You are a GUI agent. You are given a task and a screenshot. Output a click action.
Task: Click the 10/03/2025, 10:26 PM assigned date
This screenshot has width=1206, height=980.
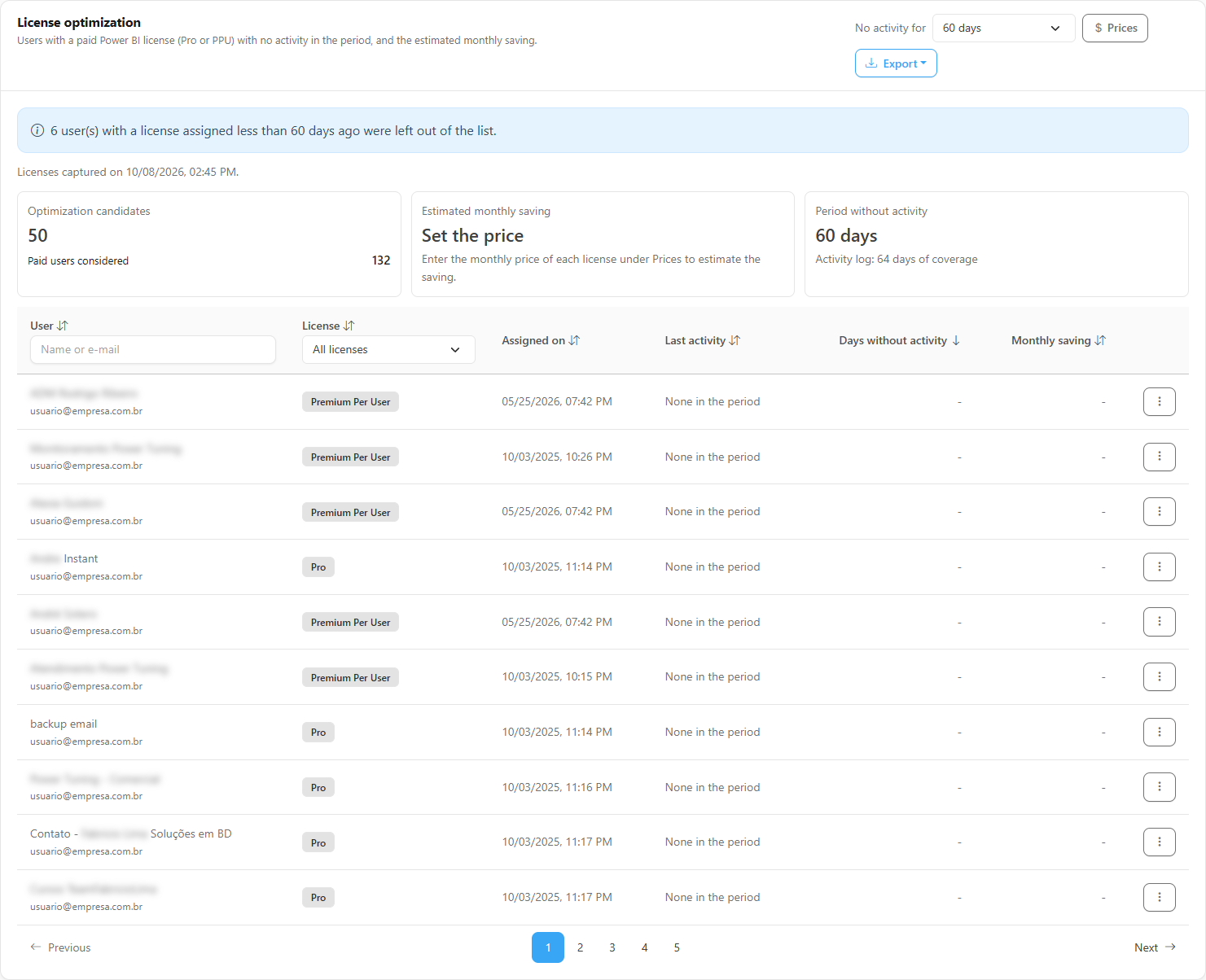[x=557, y=457]
